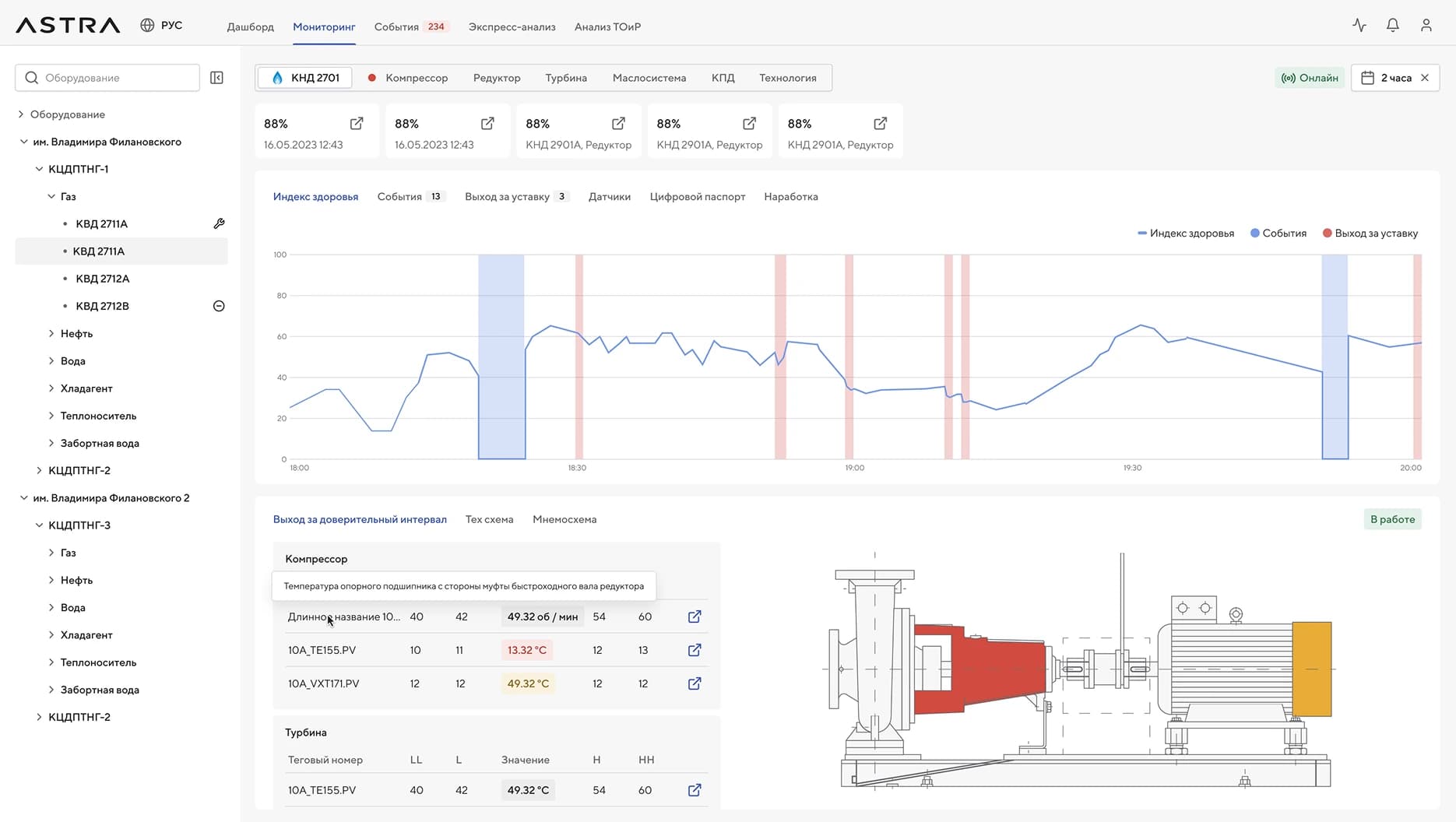Select КПД unit button
This screenshot has height=822, width=1456.
point(723,78)
